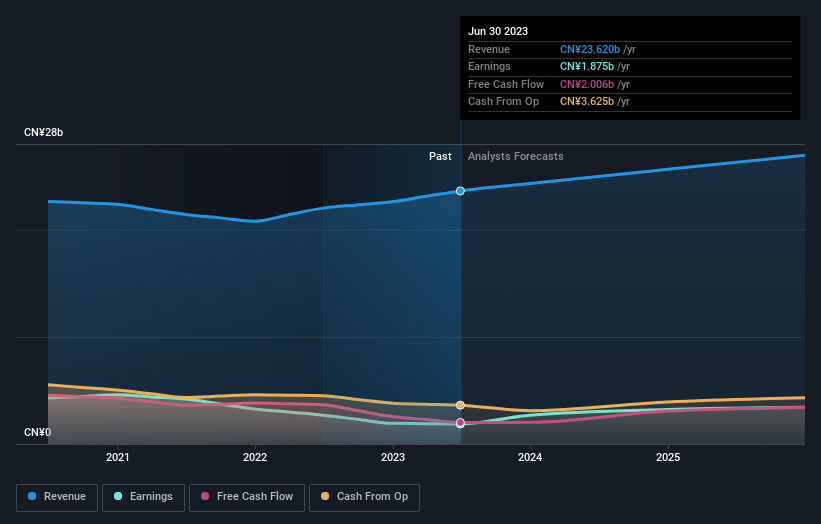Click the CN¥1.875b earnings value in tooltip

tap(587, 66)
